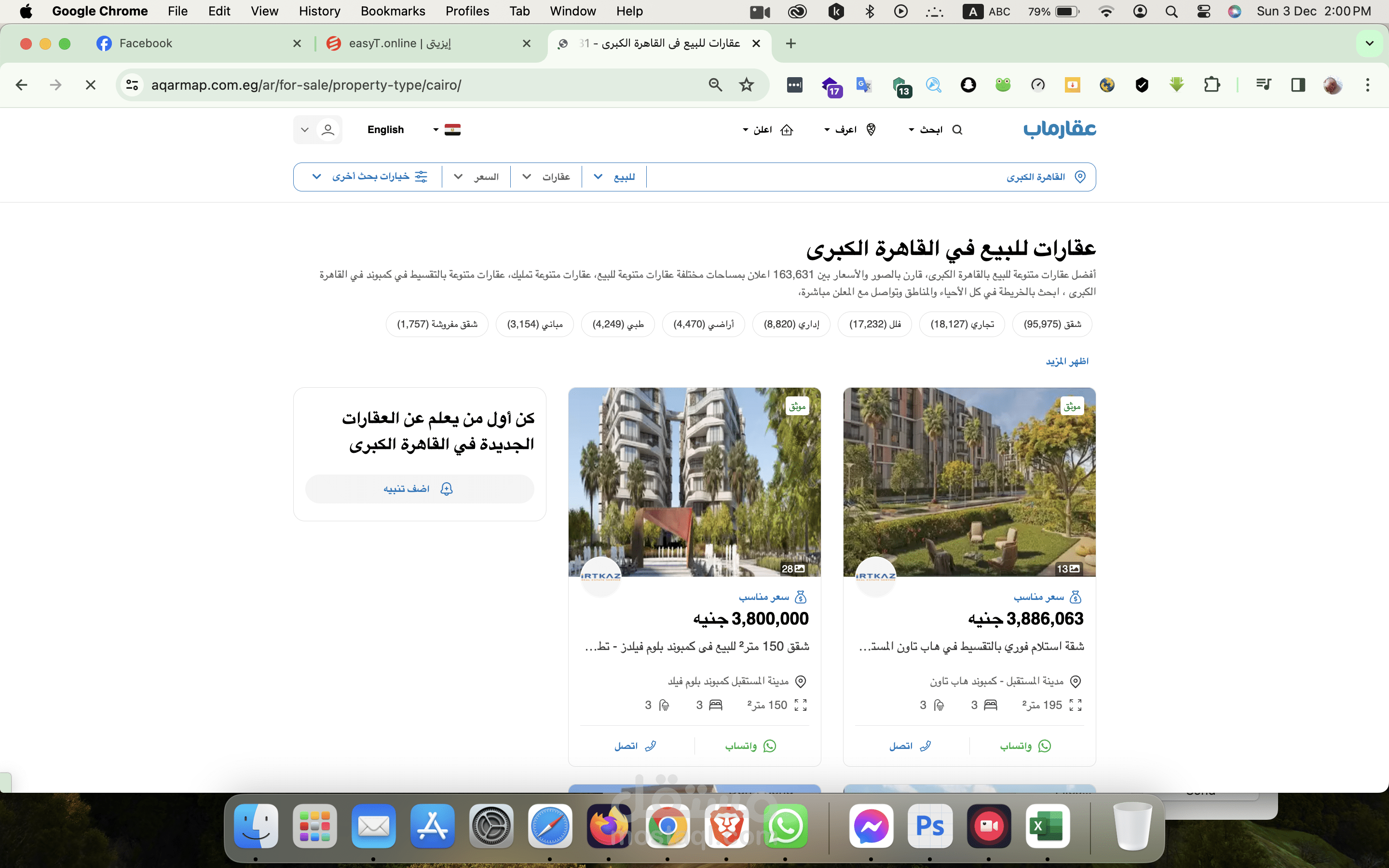This screenshot has width=1389, height=868.
Task: Open Finder from the Dock
Action: pos(256,827)
